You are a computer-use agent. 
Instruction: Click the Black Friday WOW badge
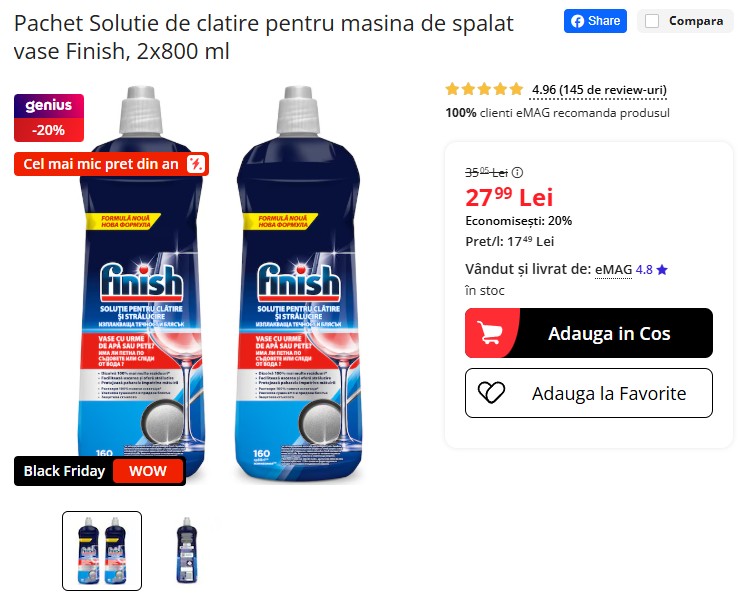coord(100,471)
